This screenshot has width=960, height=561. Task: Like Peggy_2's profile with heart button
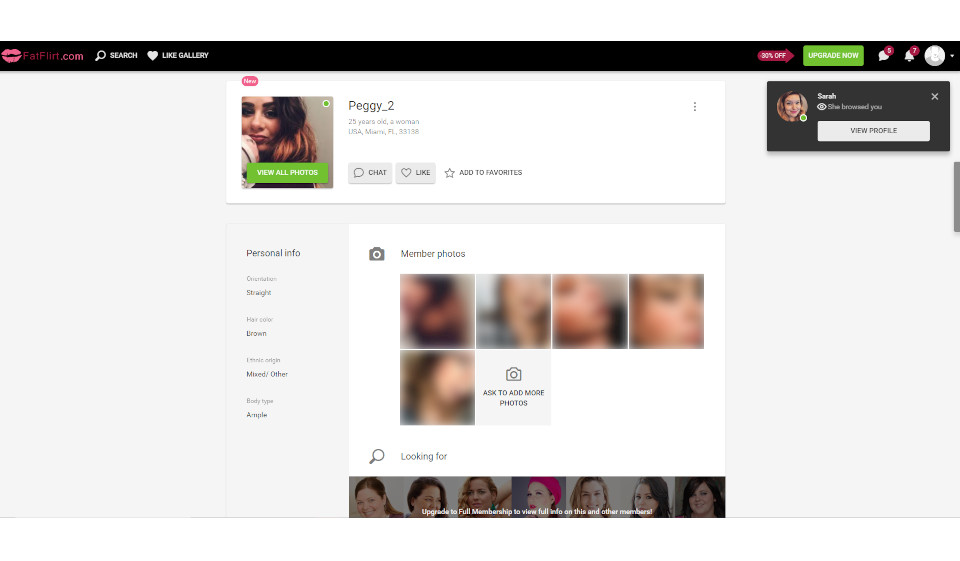[x=415, y=173]
